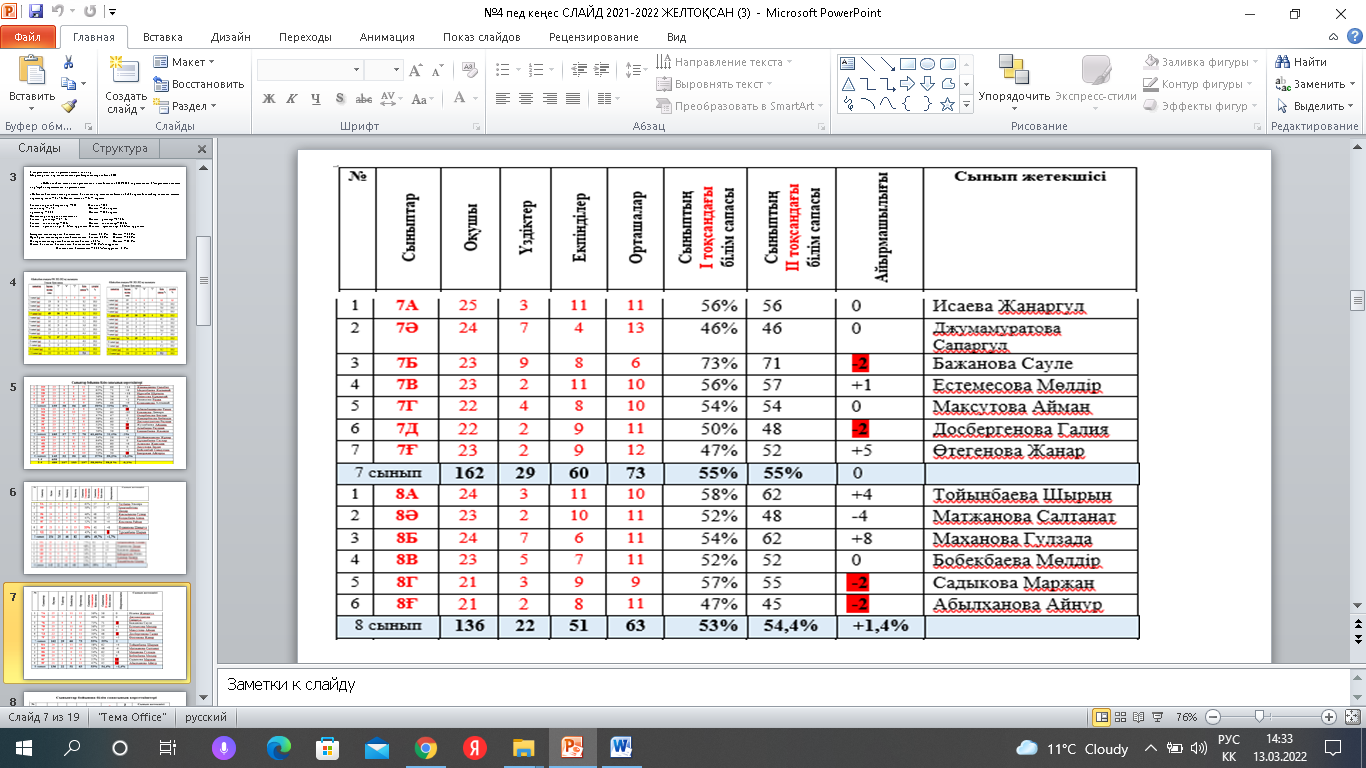Open the Вставка (Insert) ribbon tab
This screenshot has height=768, width=1366.
(x=162, y=37)
